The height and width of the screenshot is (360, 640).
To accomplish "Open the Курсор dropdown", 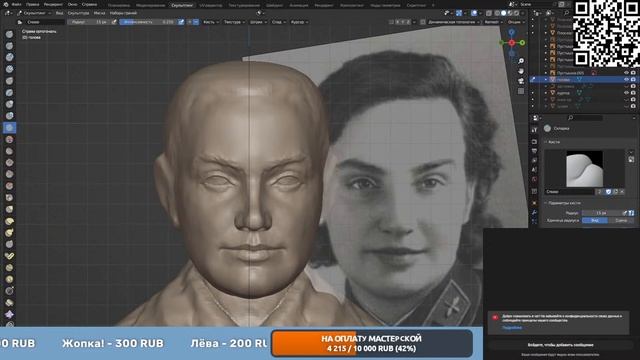I will pyautogui.click(x=299, y=22).
